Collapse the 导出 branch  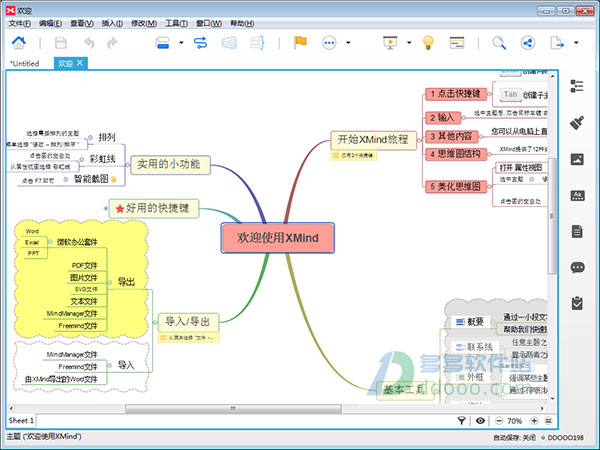tap(109, 282)
